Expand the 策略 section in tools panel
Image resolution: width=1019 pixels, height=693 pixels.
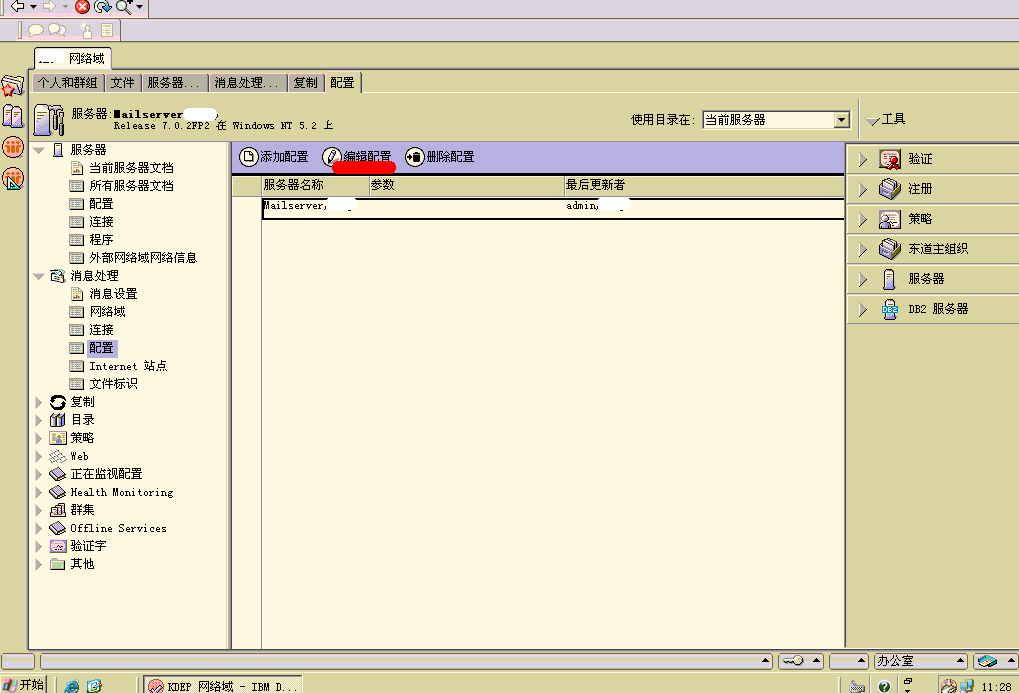[863, 219]
